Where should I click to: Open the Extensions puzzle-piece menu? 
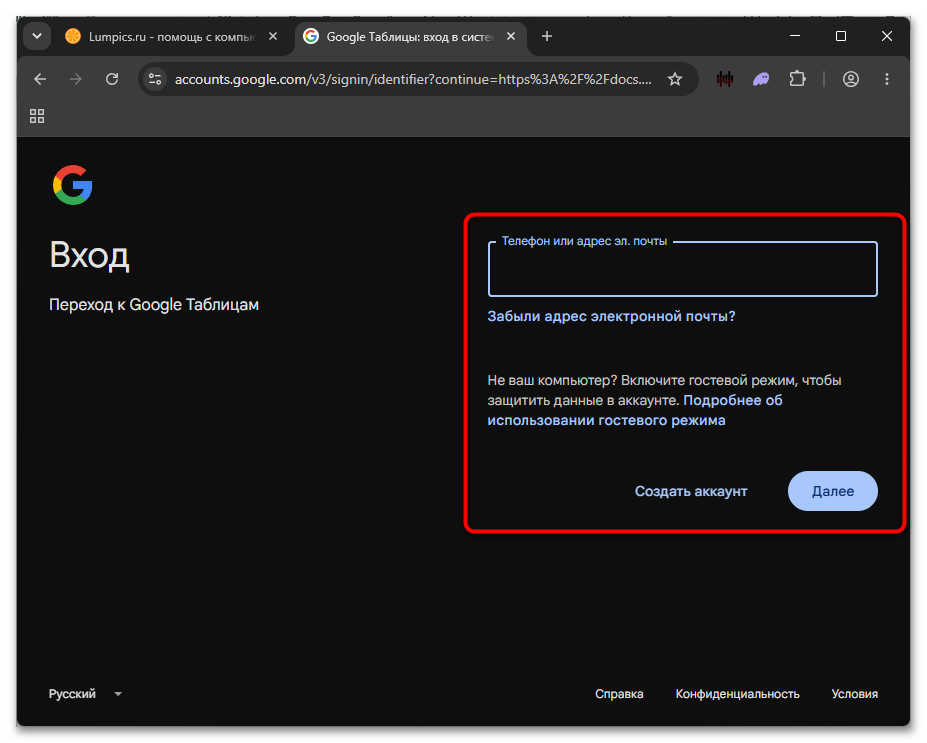coord(798,79)
